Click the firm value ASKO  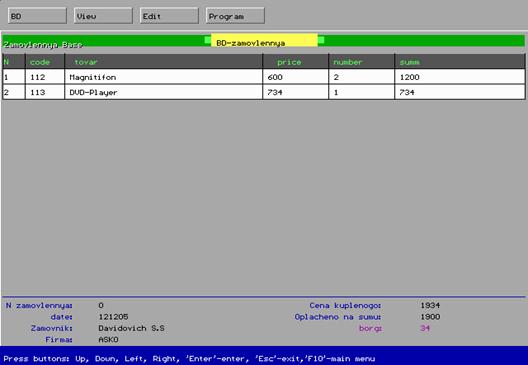tap(108, 340)
